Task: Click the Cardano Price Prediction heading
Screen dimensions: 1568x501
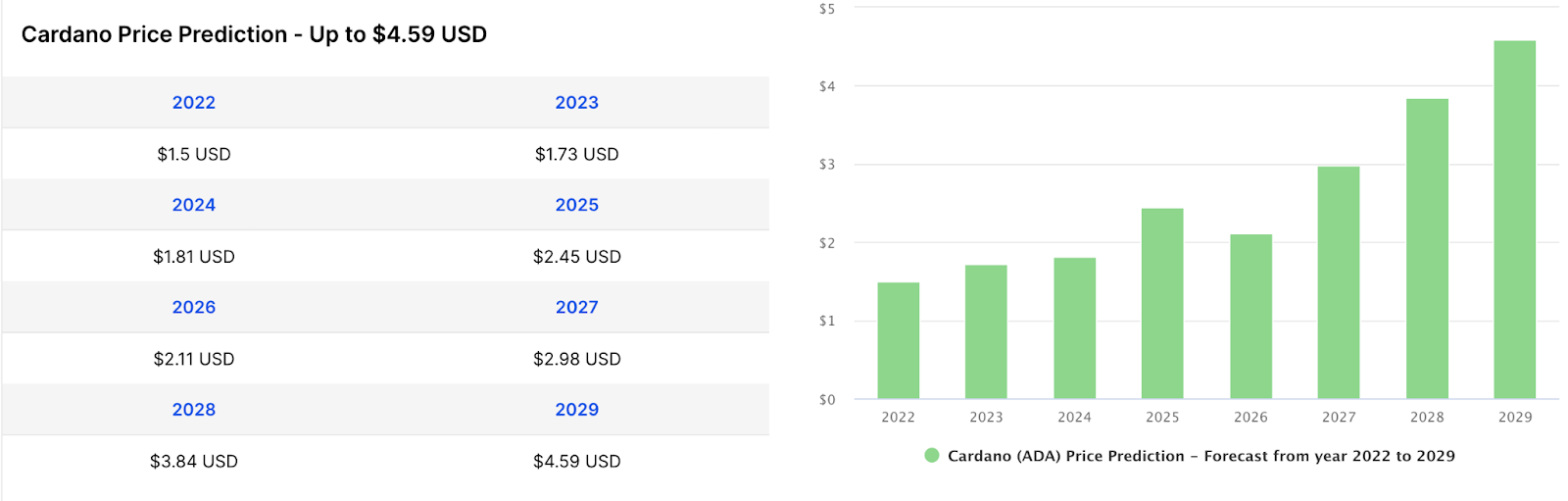Action: [254, 34]
